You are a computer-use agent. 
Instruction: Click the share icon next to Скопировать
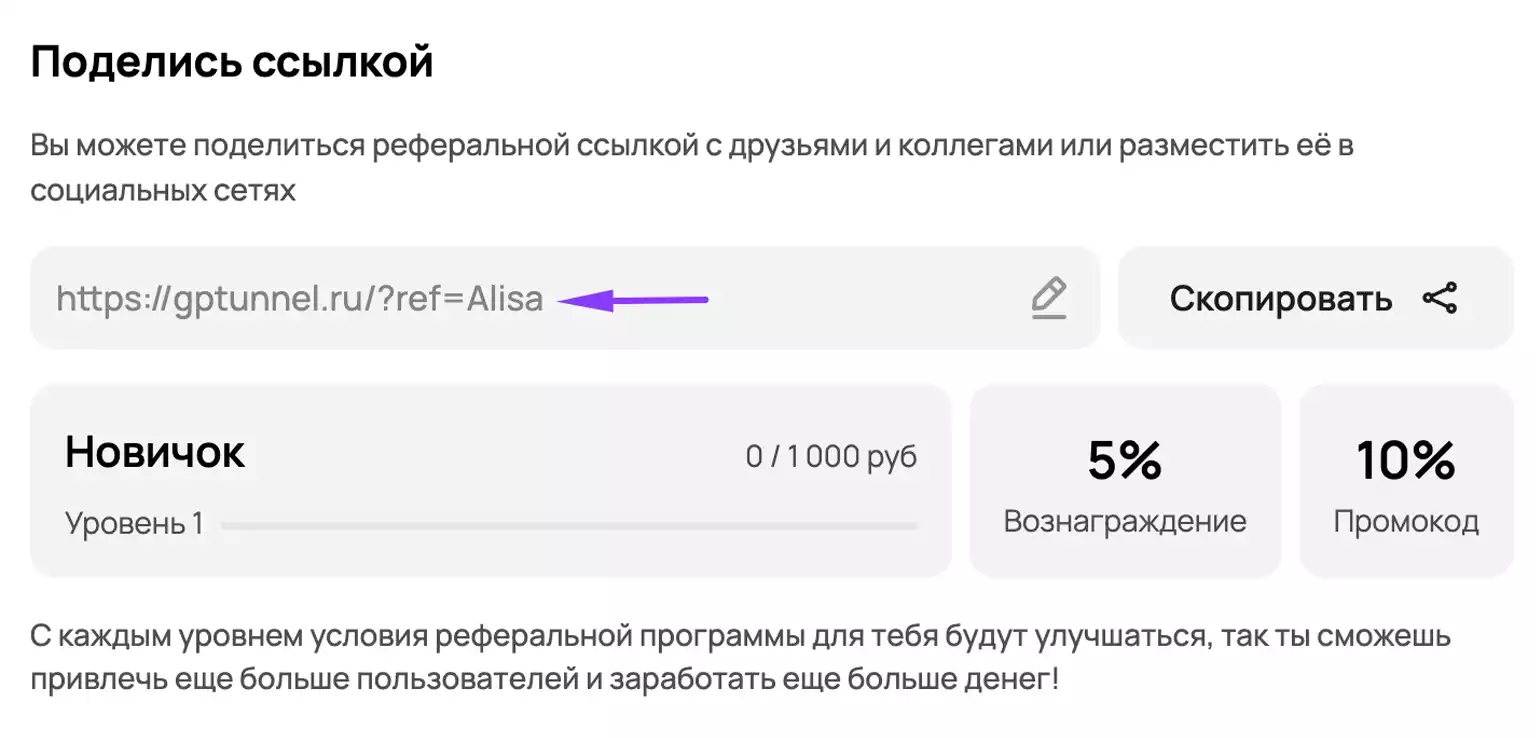click(x=1440, y=298)
